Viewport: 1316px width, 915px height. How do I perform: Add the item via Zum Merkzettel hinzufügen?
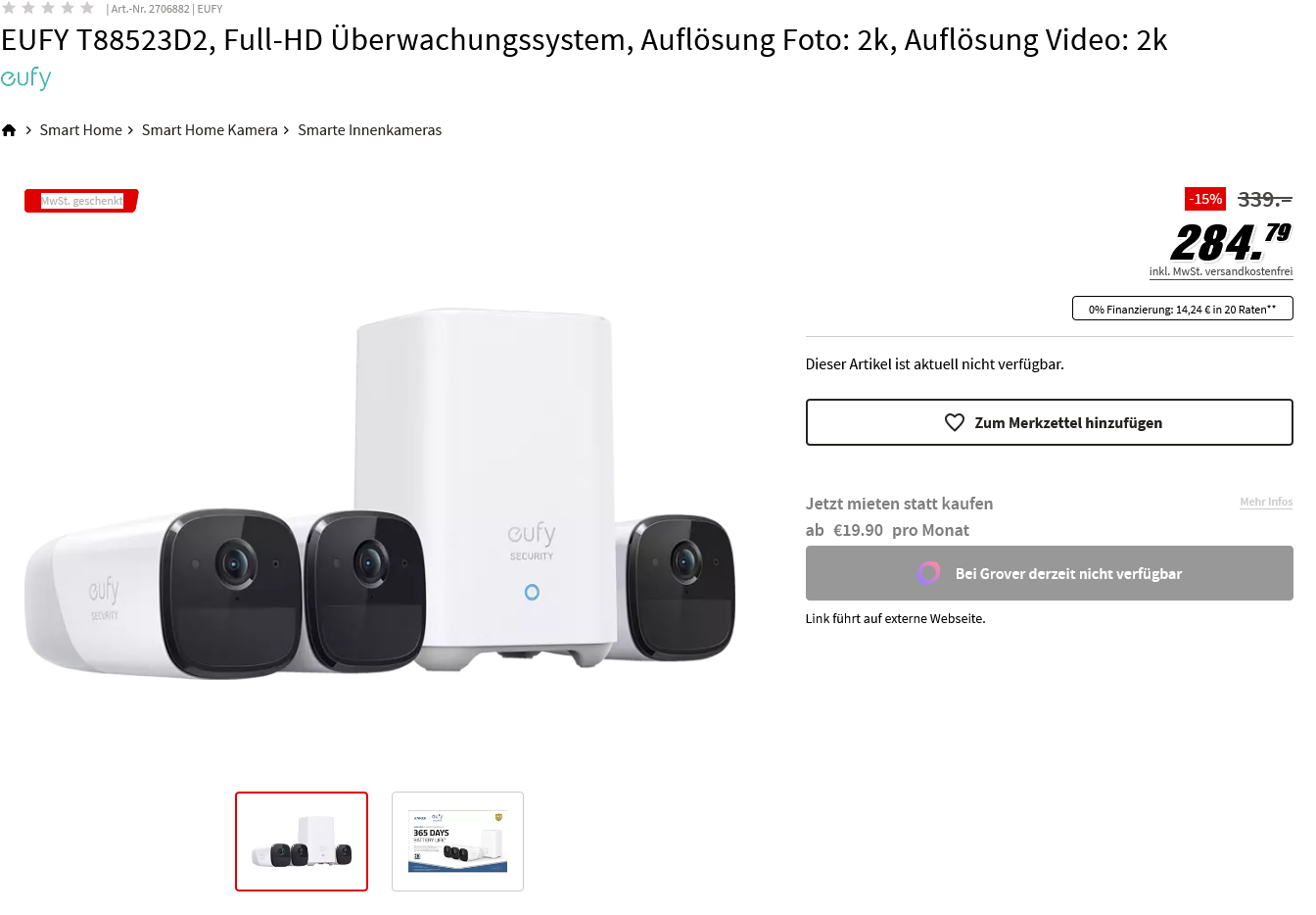click(1050, 422)
